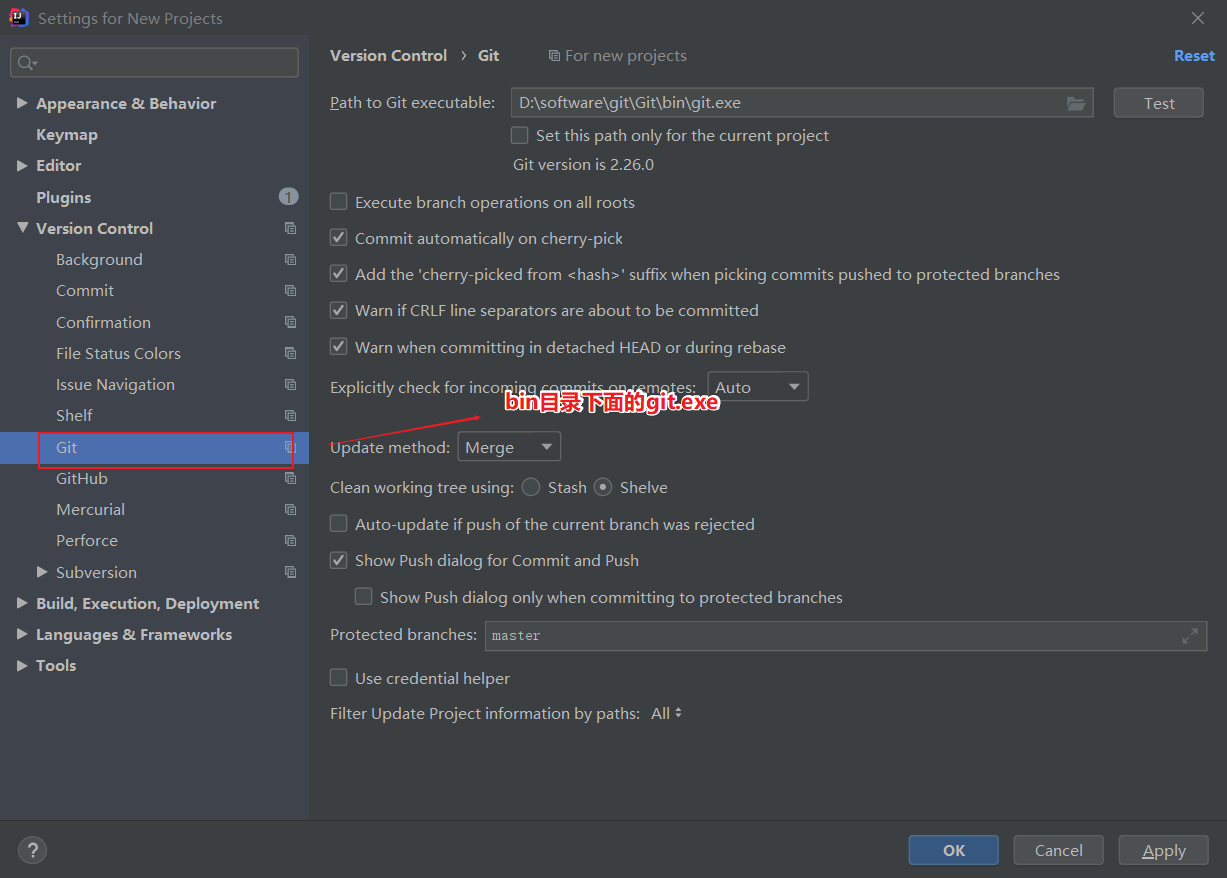Open the Update method Merge dropdown

[509, 447]
